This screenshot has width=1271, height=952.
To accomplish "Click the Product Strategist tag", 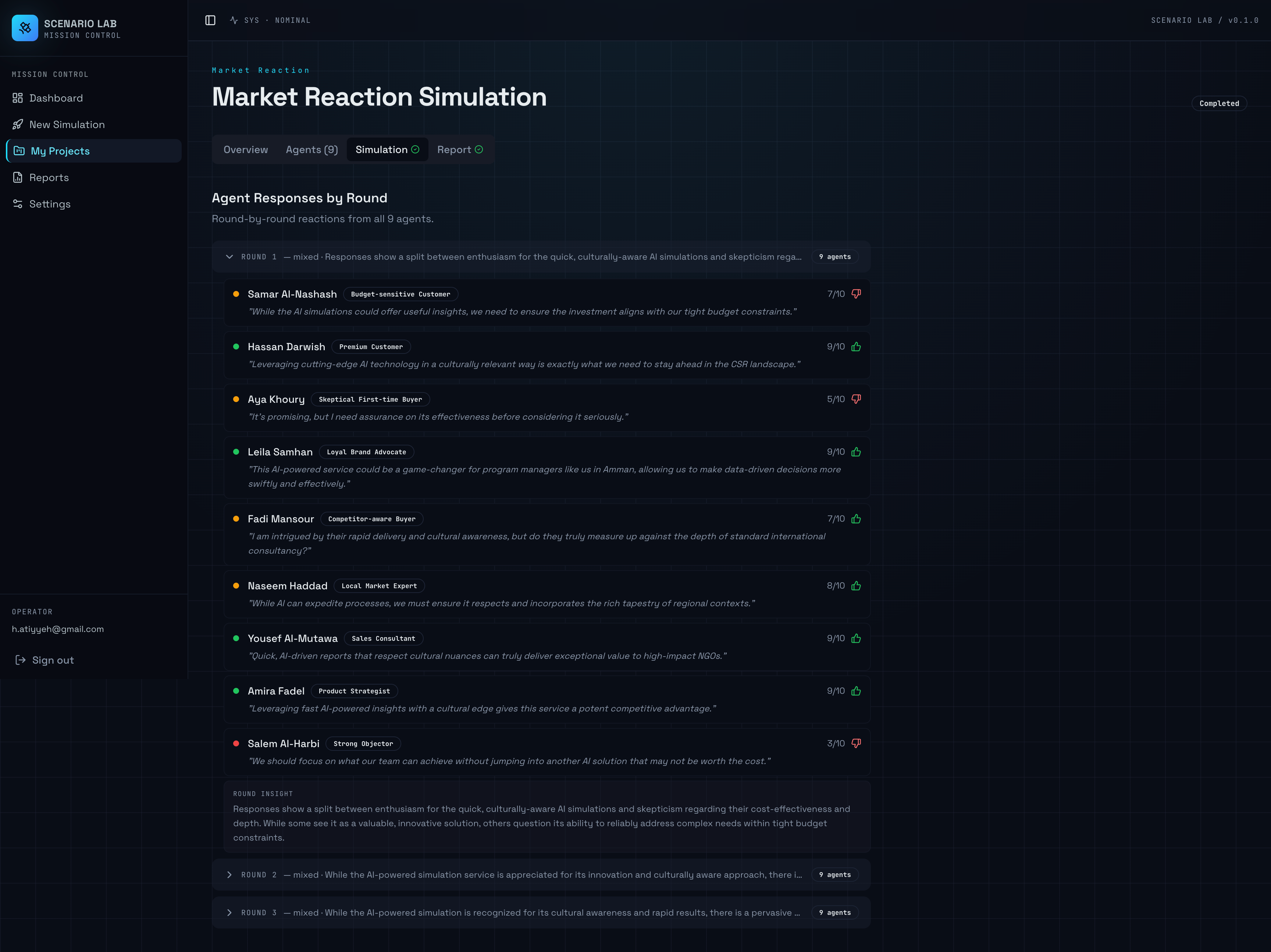I will 354,691.
